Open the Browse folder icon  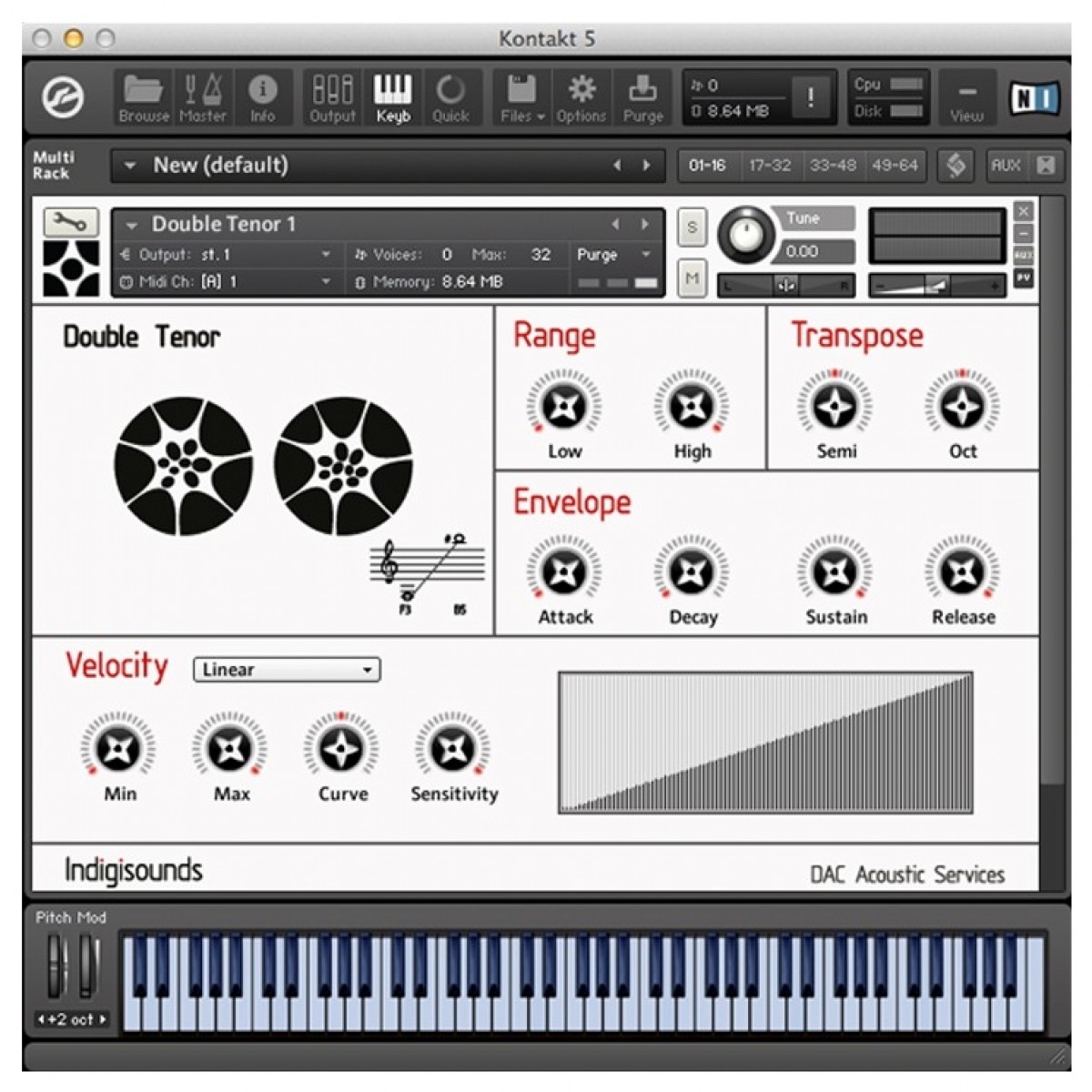point(143,97)
